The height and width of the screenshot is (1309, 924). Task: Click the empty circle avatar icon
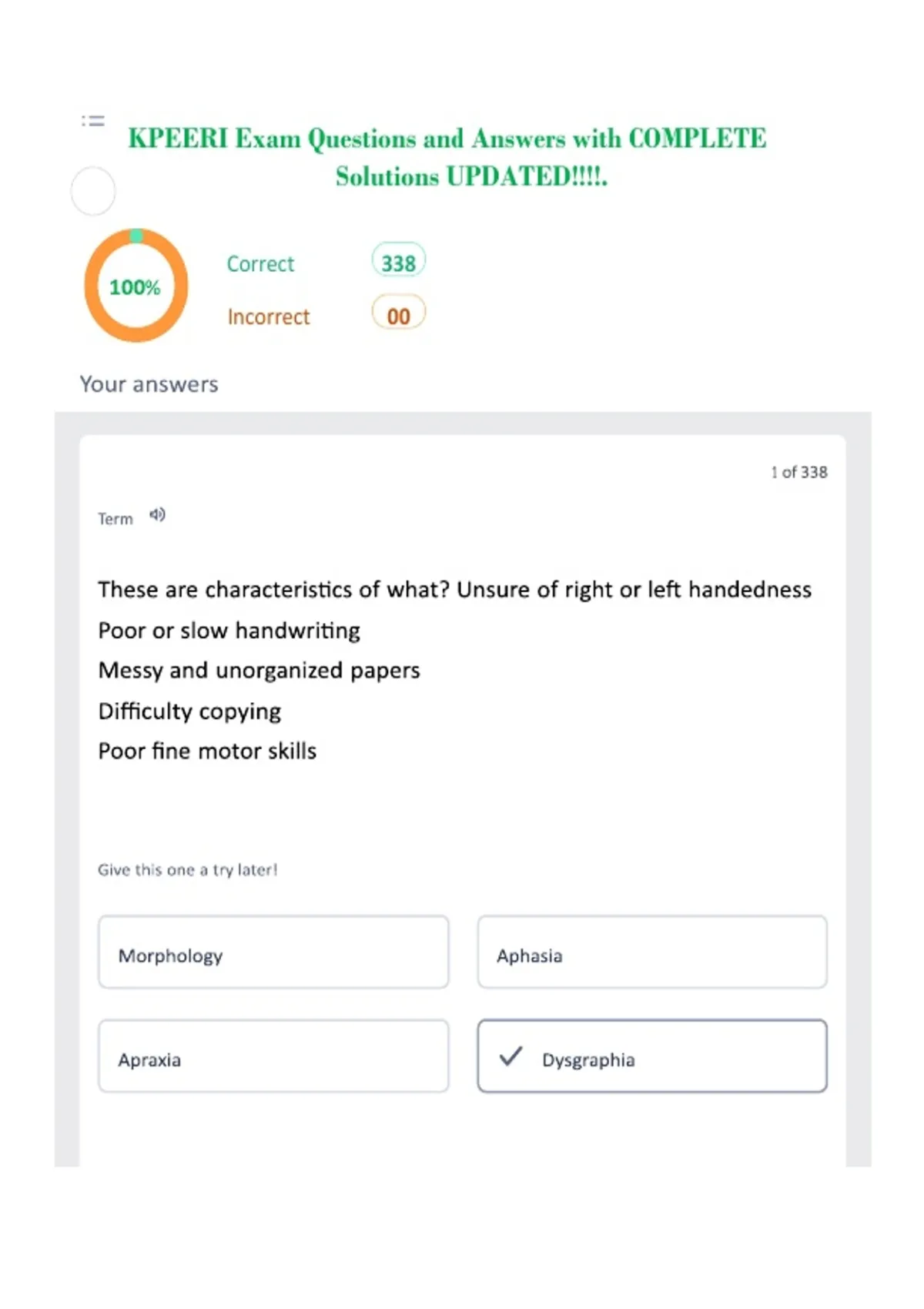click(93, 191)
